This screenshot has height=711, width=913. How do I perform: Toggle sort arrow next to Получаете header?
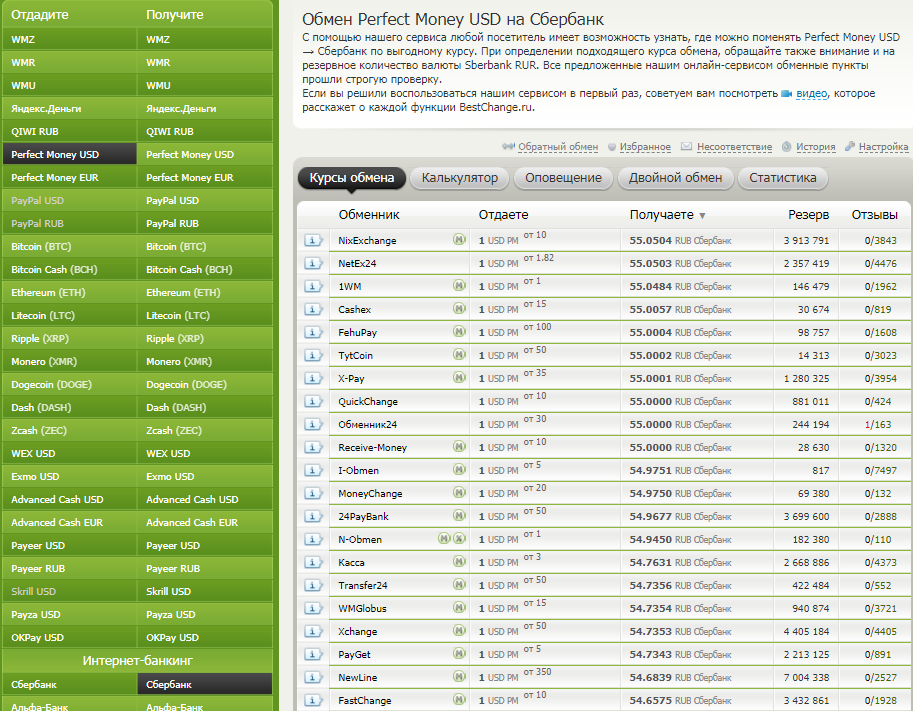[x=702, y=215]
